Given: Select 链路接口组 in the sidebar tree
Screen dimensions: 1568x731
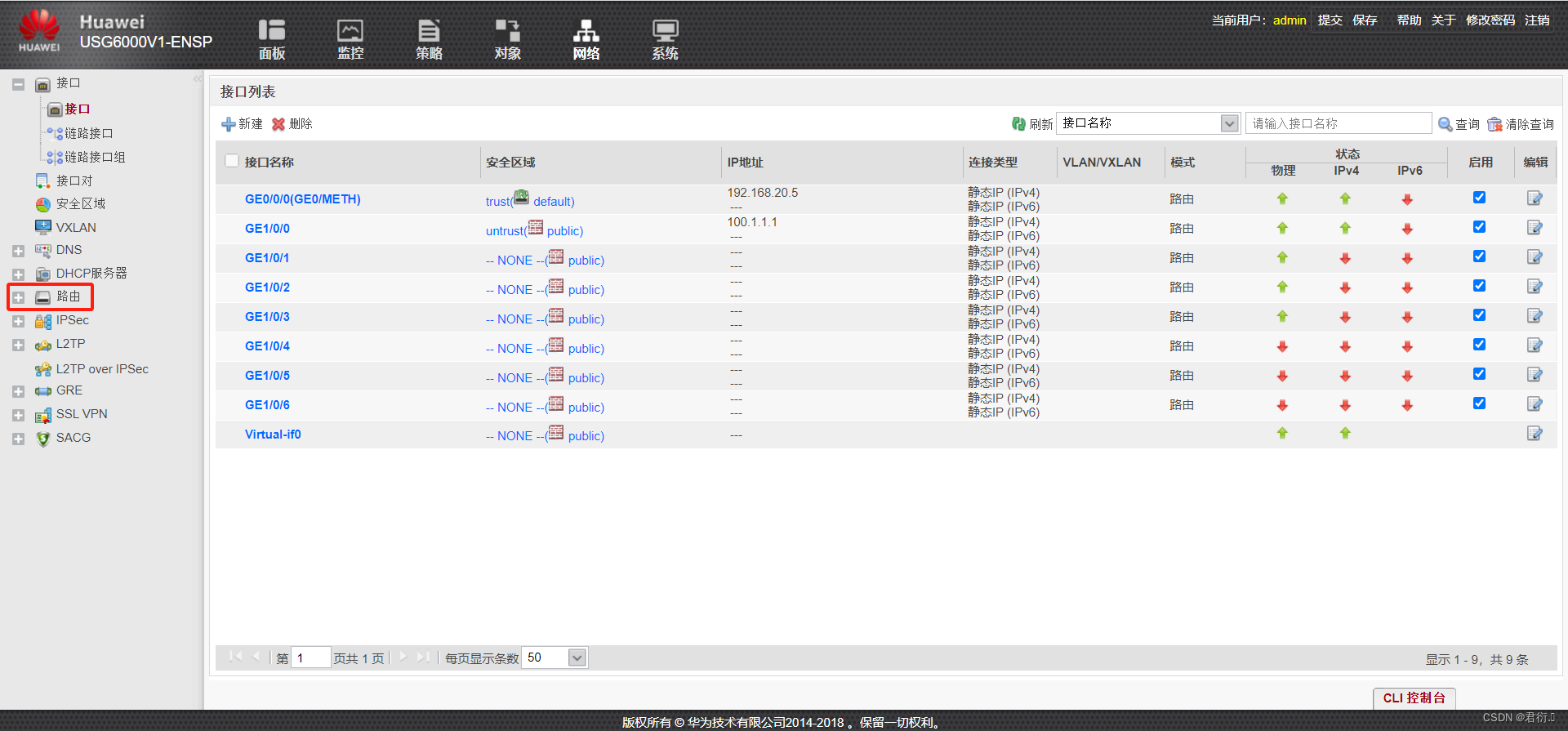Looking at the screenshot, I should (95, 157).
